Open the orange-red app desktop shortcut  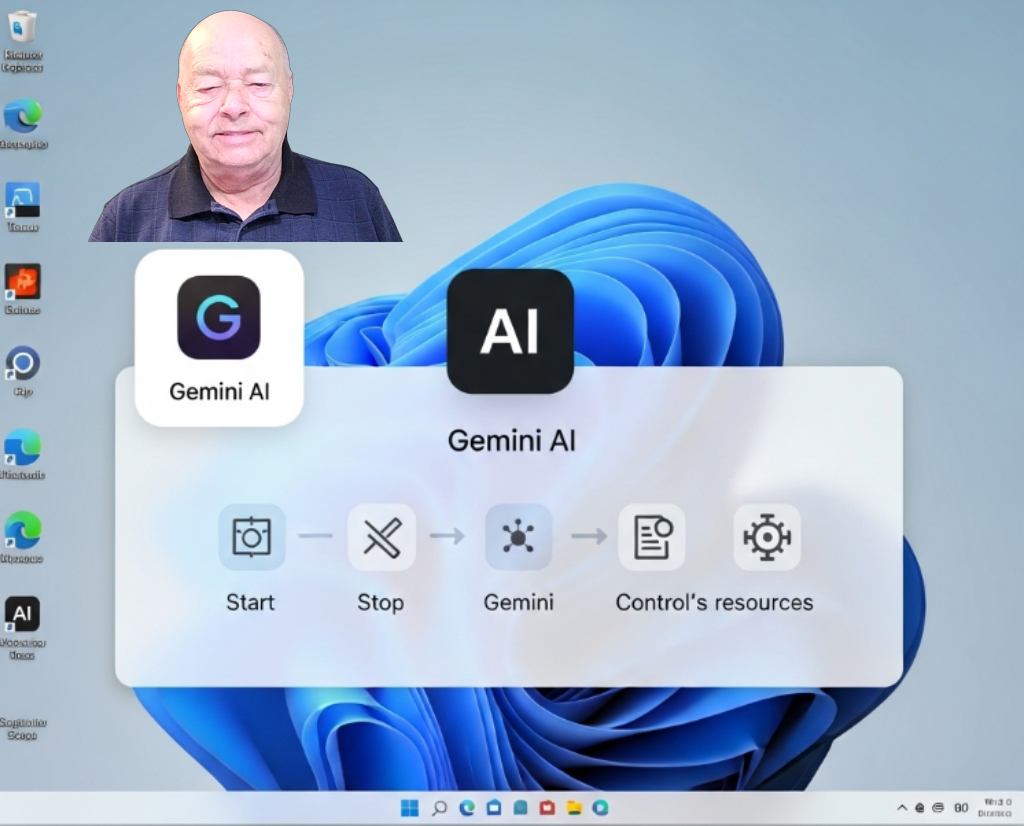[23, 282]
